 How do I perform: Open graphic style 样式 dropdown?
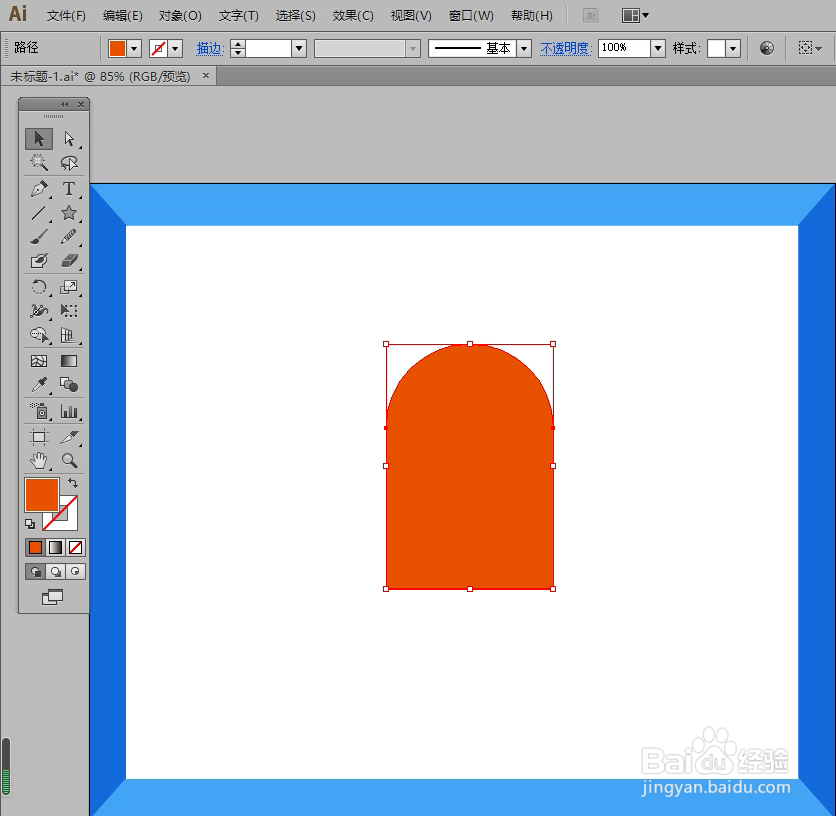734,49
